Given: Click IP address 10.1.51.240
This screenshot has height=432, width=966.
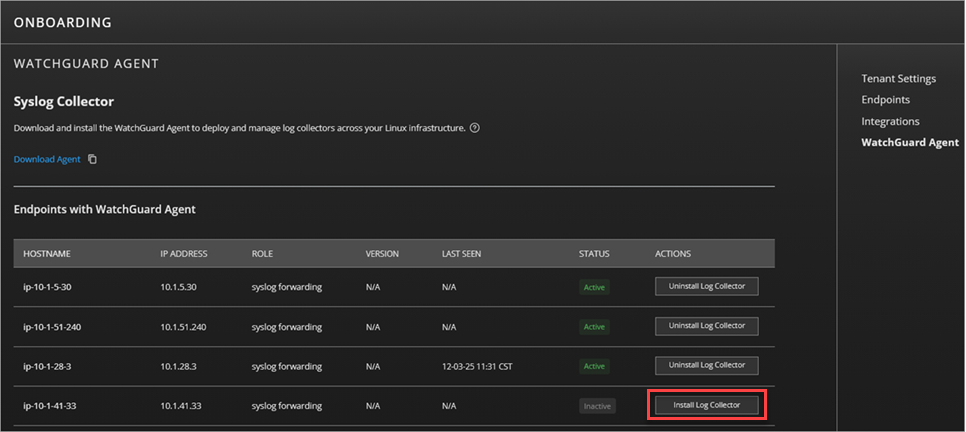Looking at the screenshot, I should coord(183,327).
